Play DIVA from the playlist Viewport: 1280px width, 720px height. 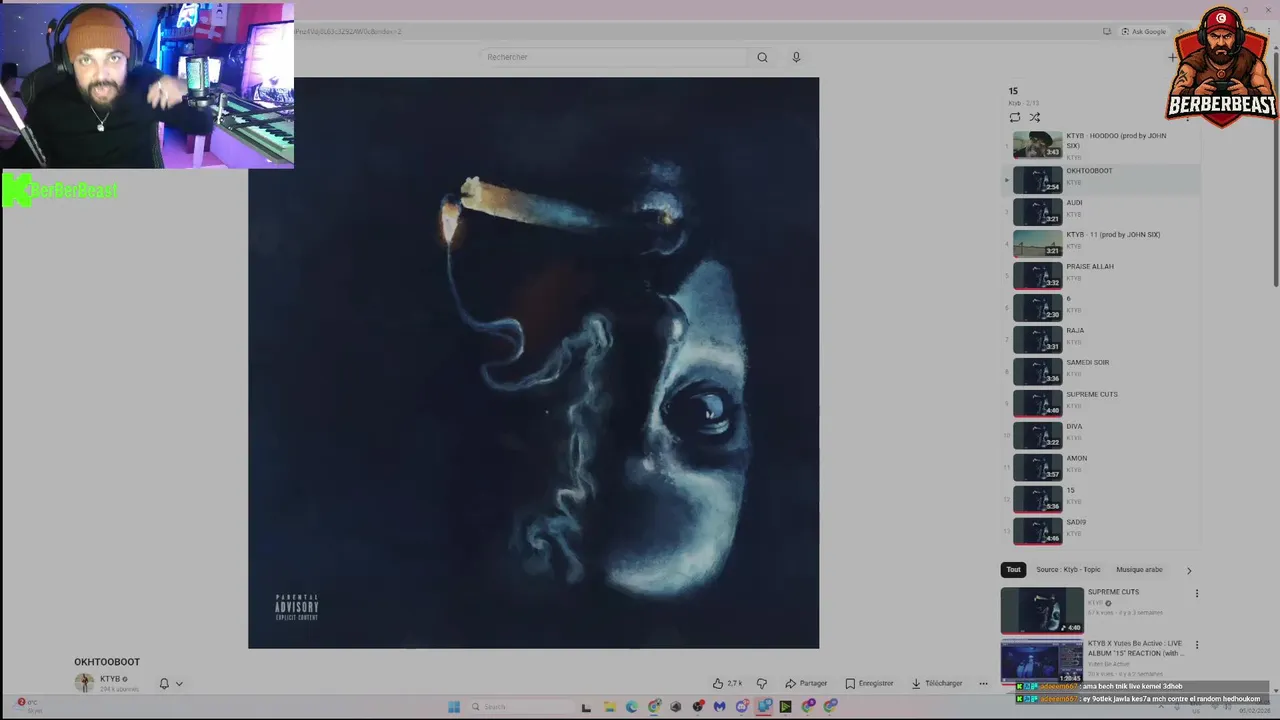1100,435
